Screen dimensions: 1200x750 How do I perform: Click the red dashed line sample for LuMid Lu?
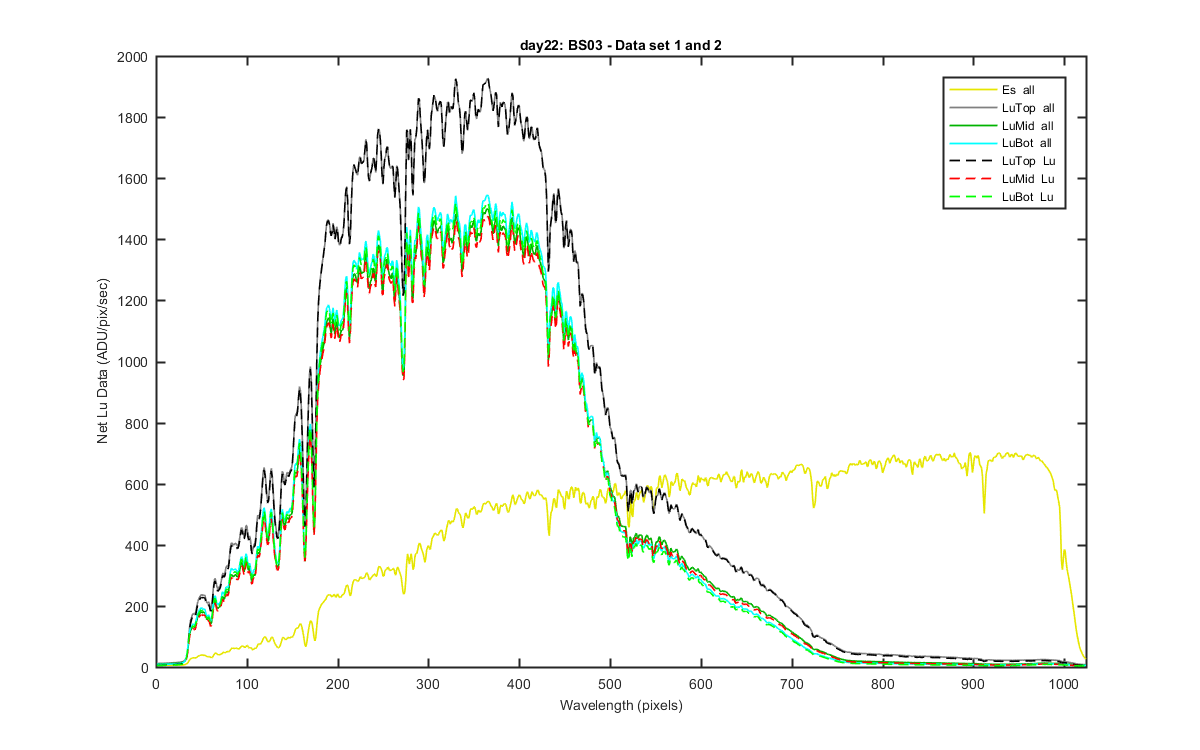tap(972, 180)
